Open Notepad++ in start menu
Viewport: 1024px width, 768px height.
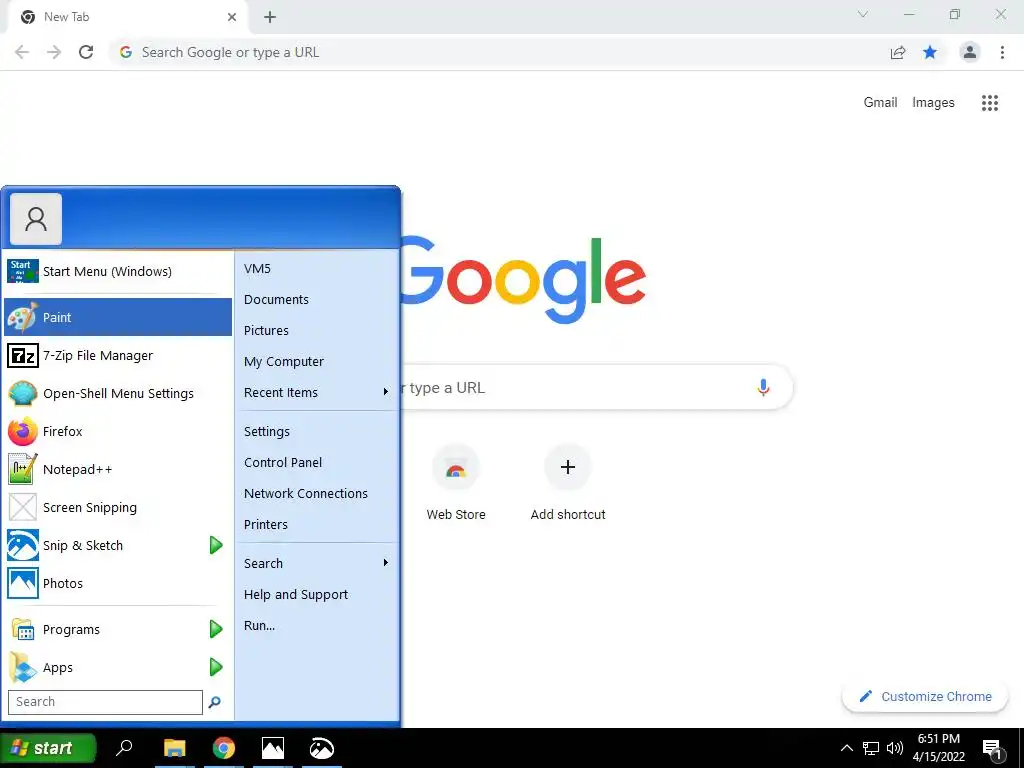[118, 469]
